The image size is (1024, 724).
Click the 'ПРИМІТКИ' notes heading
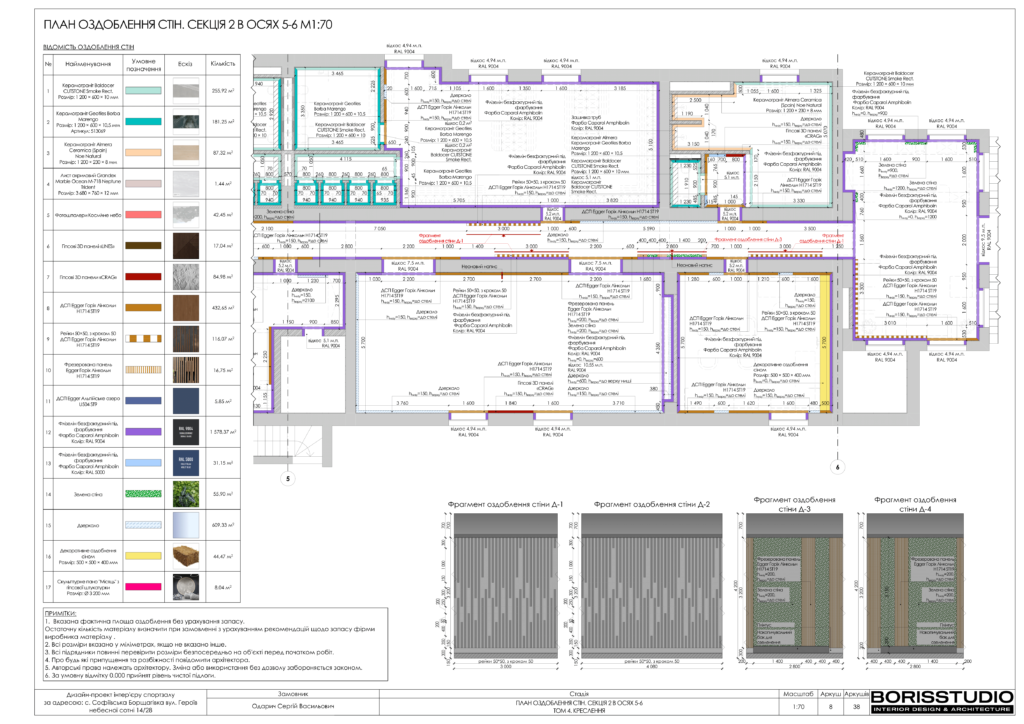pyautogui.click(x=66, y=612)
